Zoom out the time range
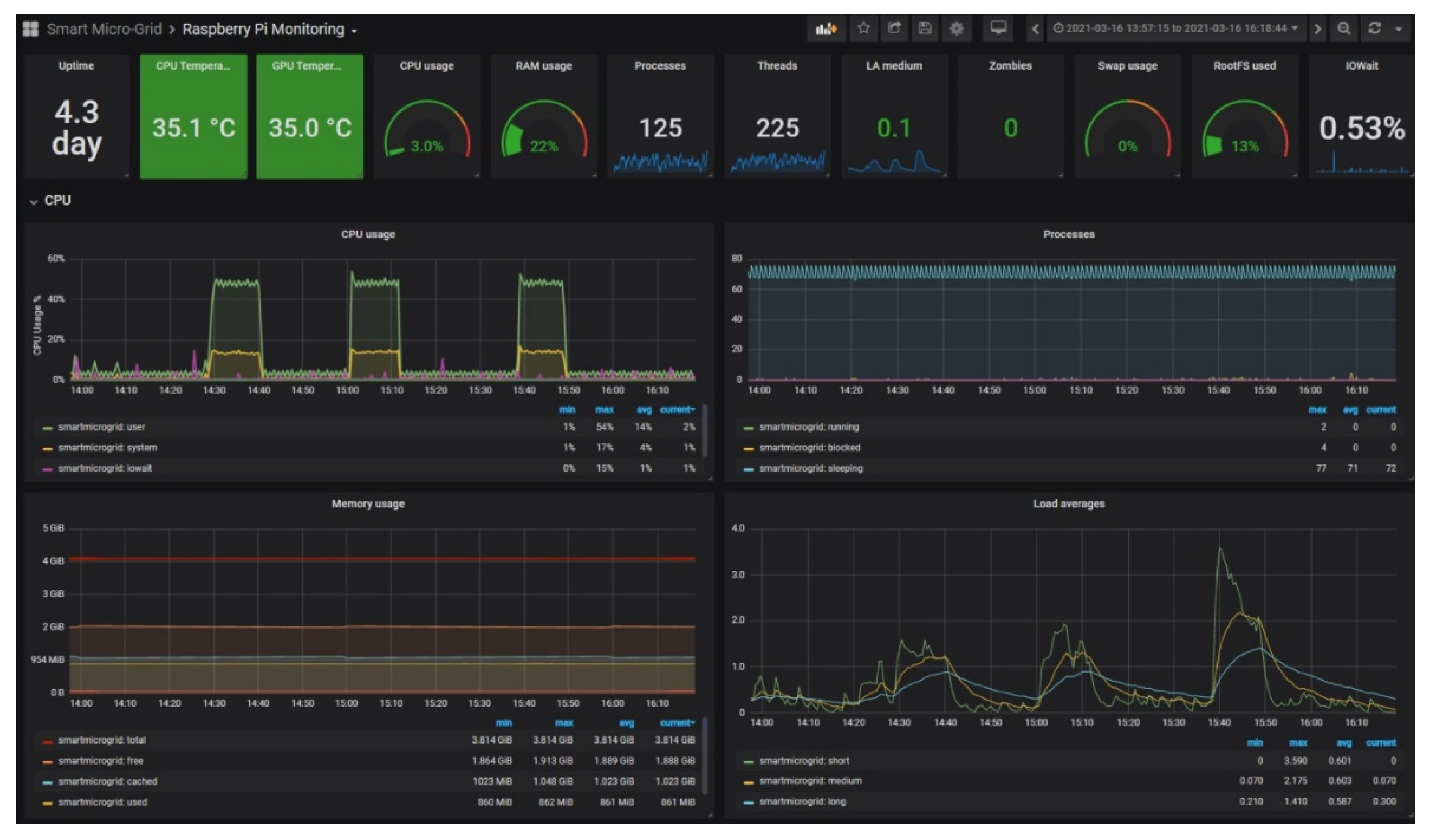Screen dimensions: 1431x840 [1343, 28]
